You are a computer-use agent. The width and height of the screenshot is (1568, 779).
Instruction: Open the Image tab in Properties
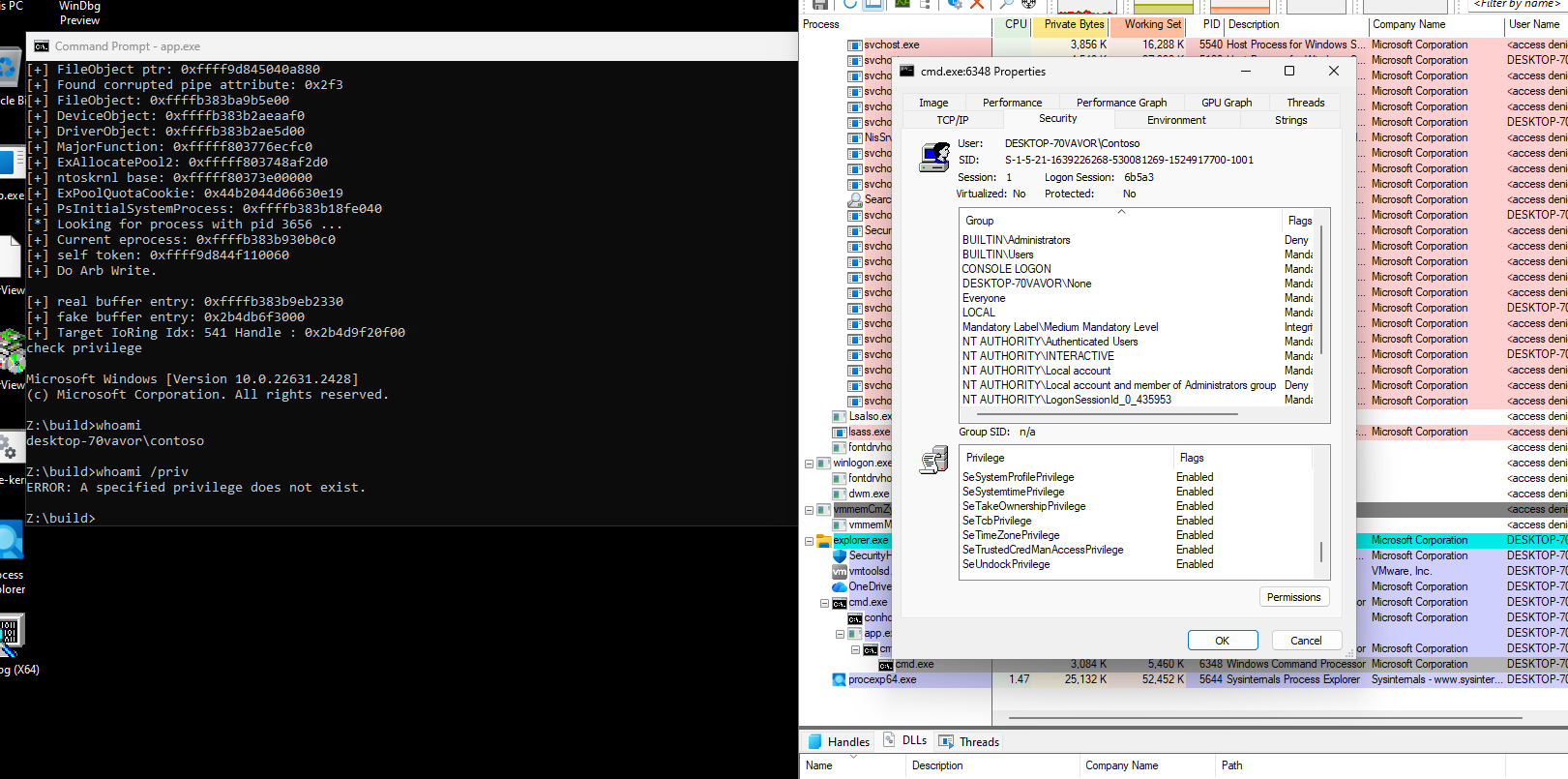933,103
